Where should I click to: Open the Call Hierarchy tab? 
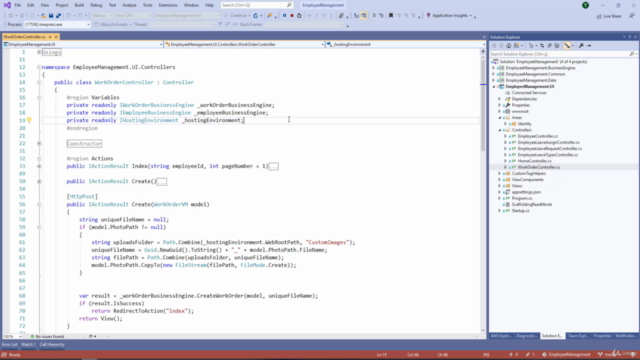[x=52, y=344]
